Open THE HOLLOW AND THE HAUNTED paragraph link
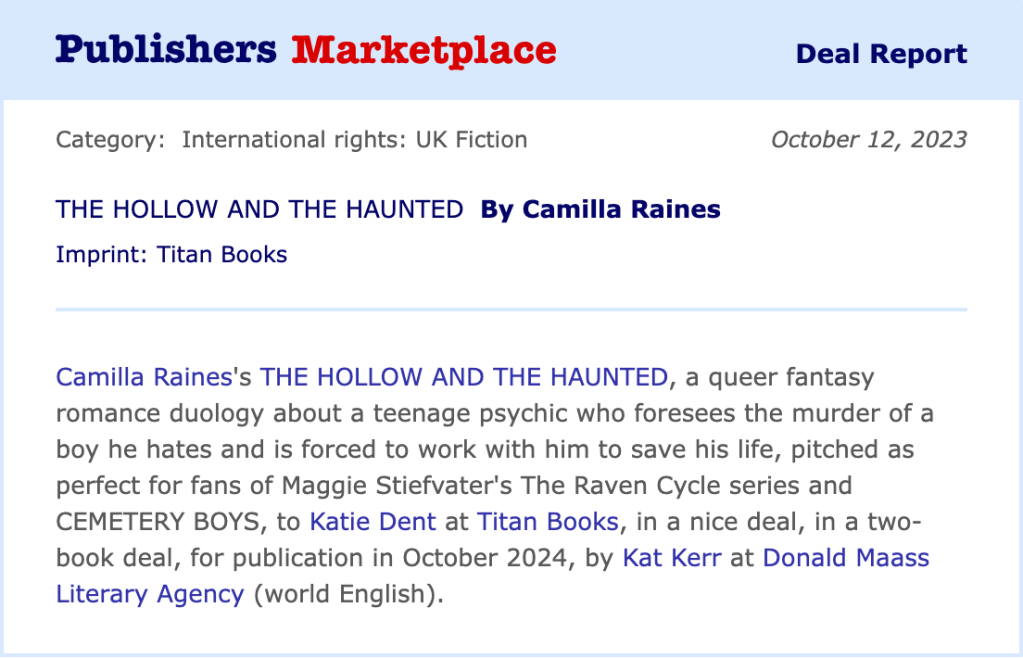The image size is (1023, 658). 463,377
